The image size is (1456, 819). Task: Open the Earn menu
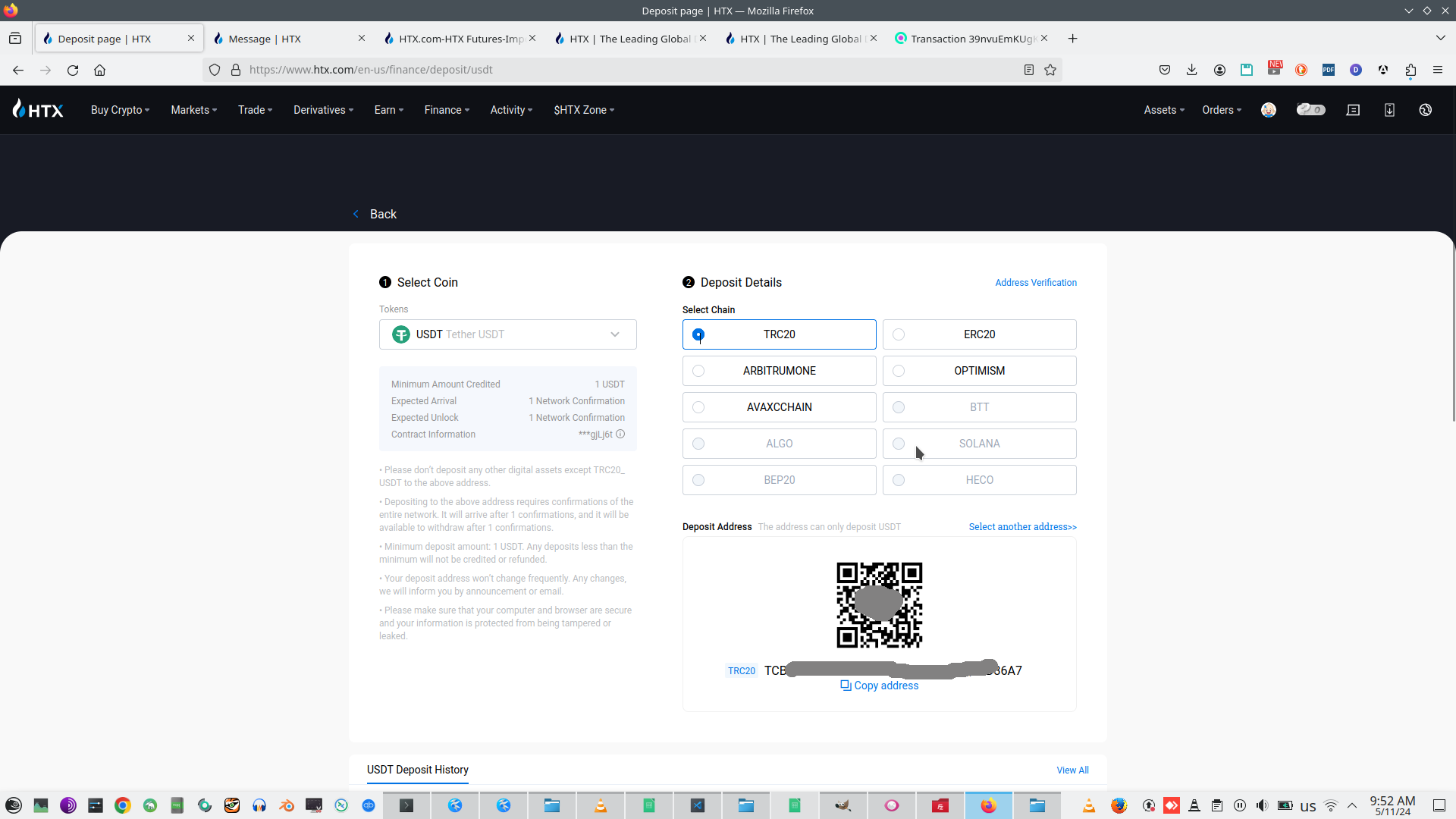pos(388,110)
